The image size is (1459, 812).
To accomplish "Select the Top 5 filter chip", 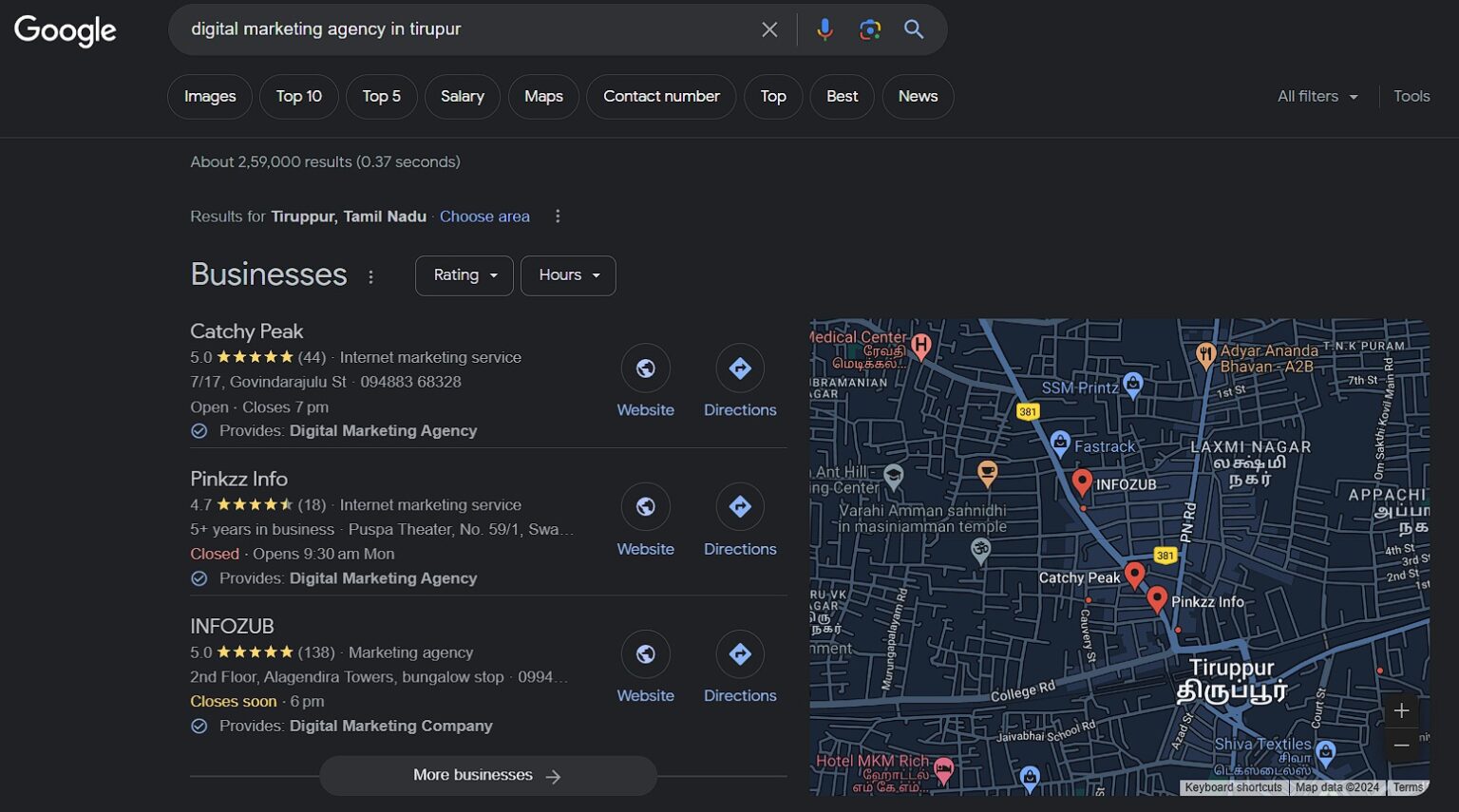I will tap(381, 97).
